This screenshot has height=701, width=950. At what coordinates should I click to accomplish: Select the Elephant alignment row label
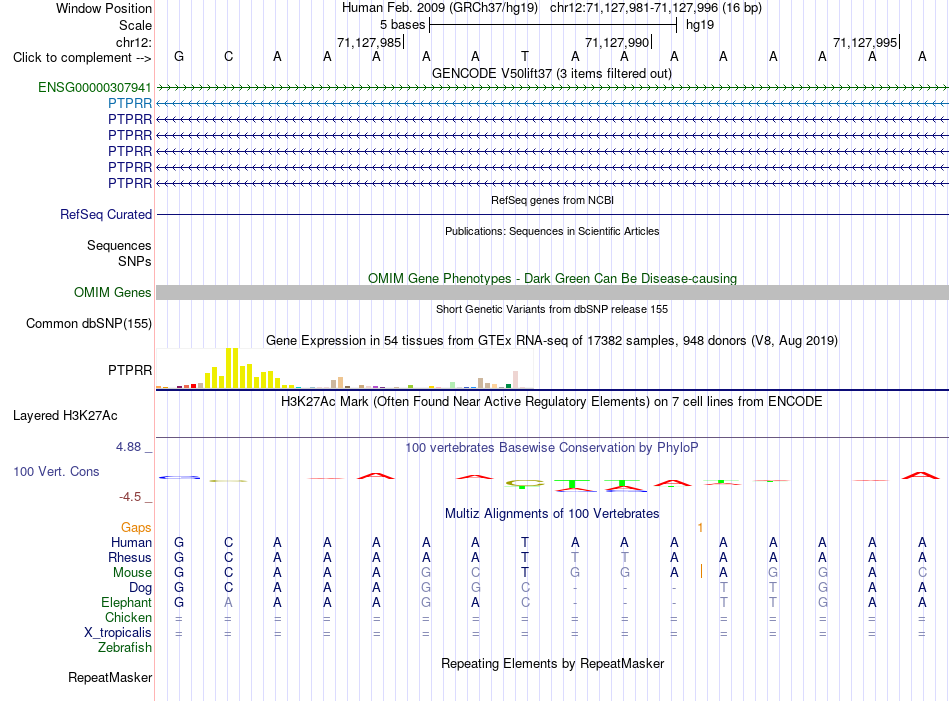(126, 603)
